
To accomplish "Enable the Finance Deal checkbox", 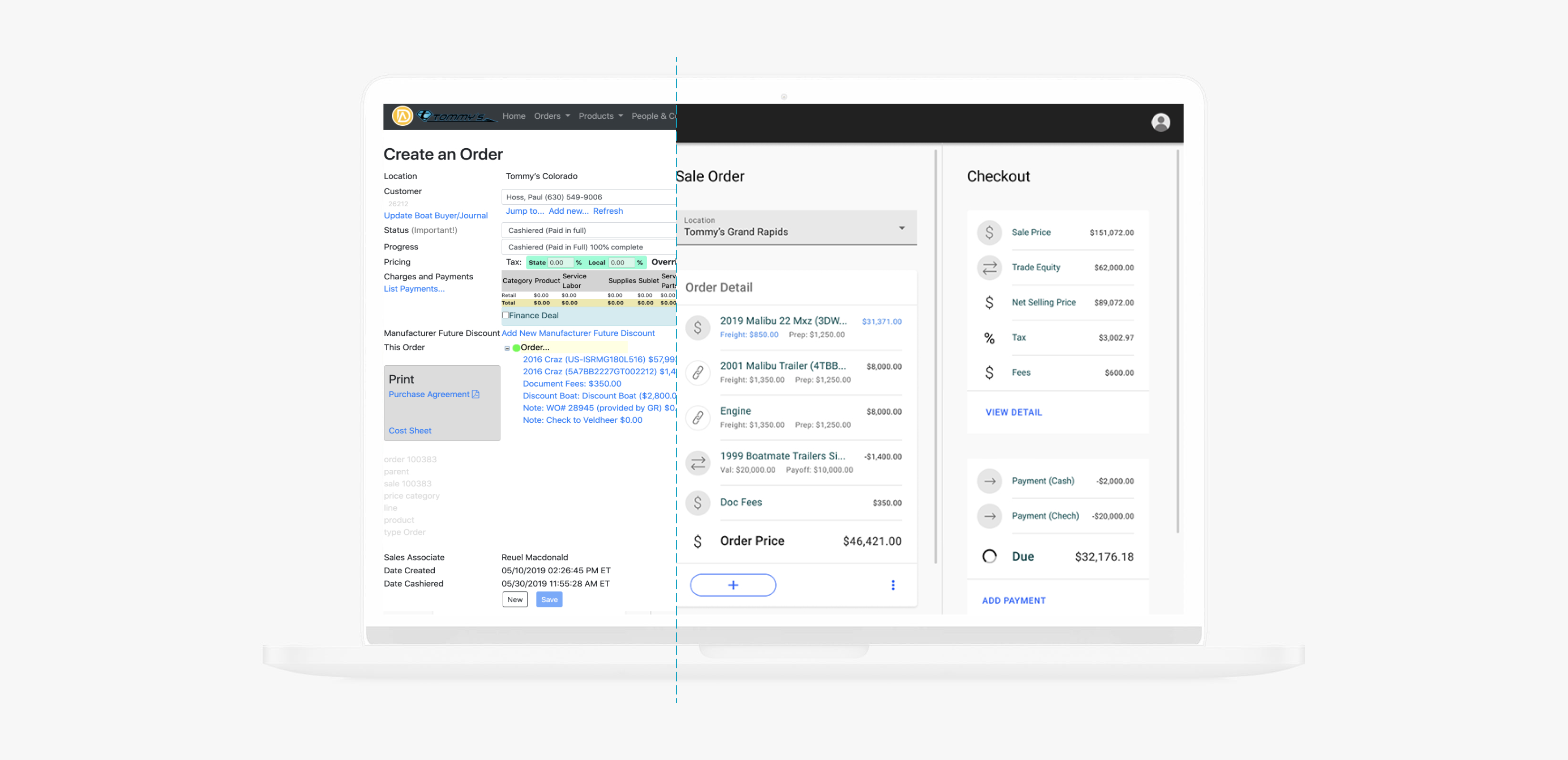I will pyautogui.click(x=505, y=315).
